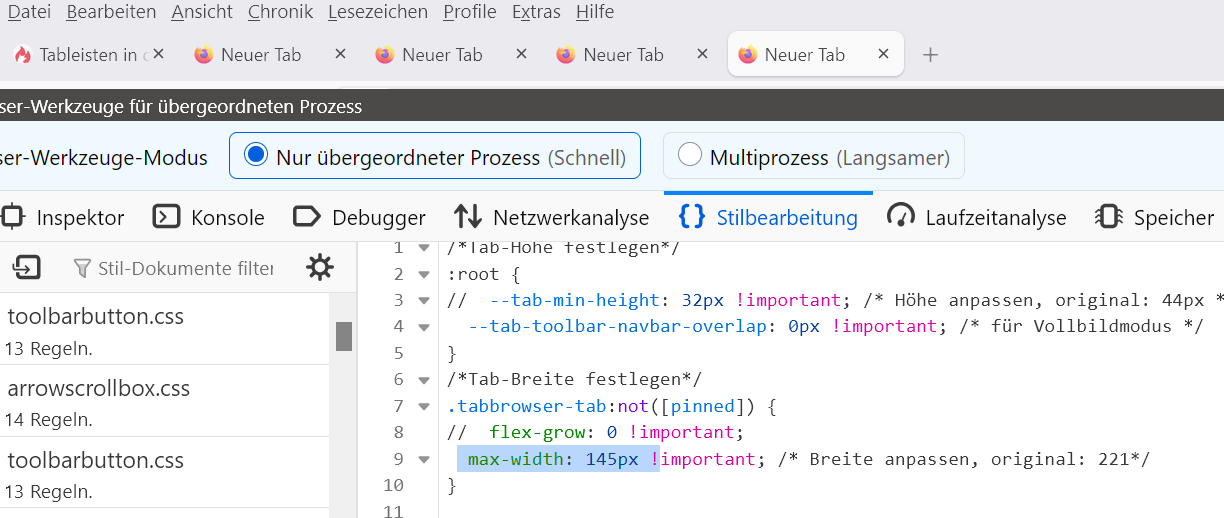Open the Lesezeichen menu
The height and width of the screenshot is (518, 1224).
[379, 12]
